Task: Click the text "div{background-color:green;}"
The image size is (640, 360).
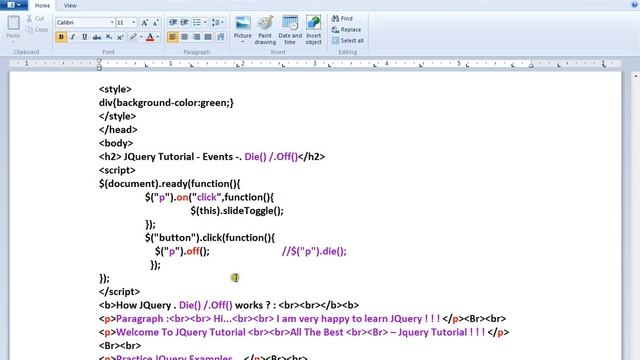Action: (x=166, y=102)
